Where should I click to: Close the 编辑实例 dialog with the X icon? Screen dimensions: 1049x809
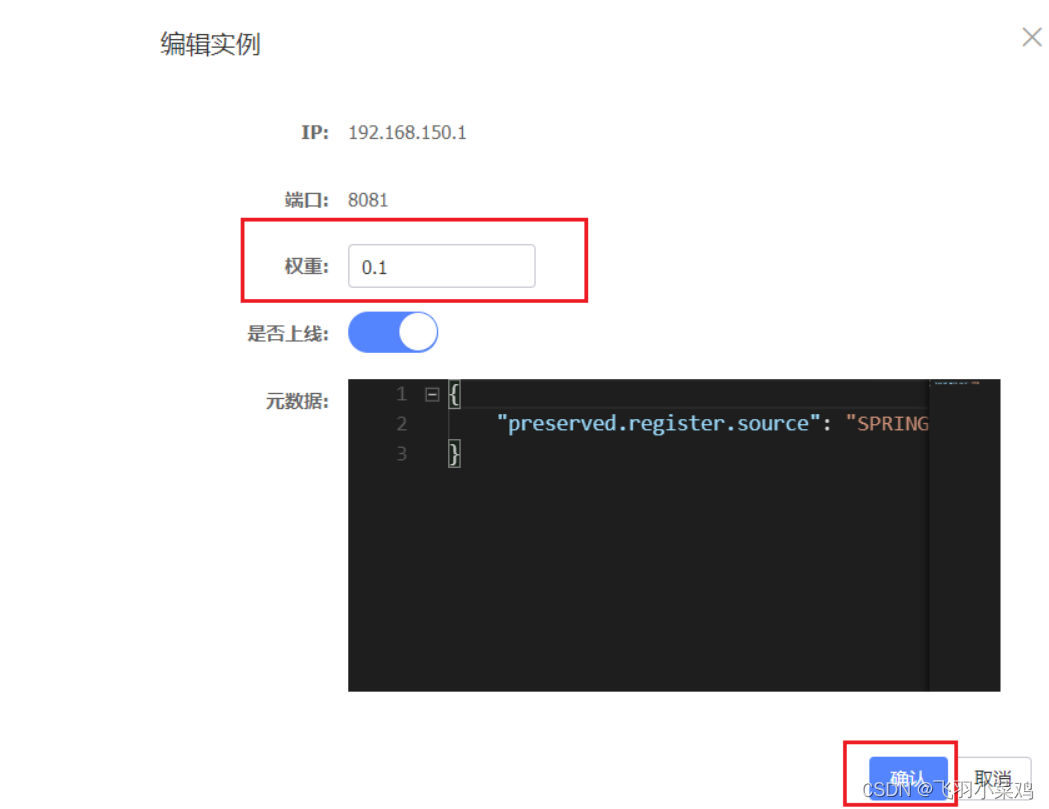click(x=1032, y=37)
